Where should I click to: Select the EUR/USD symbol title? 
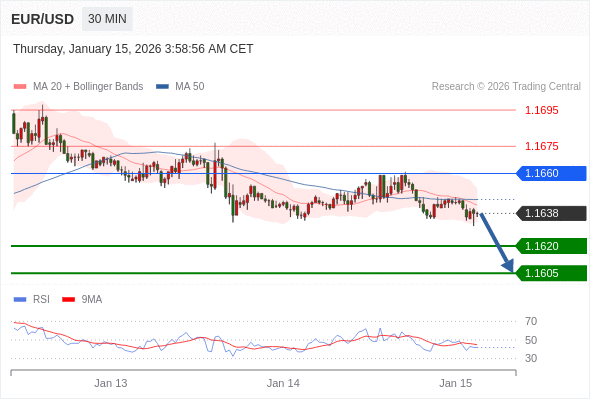pos(43,19)
